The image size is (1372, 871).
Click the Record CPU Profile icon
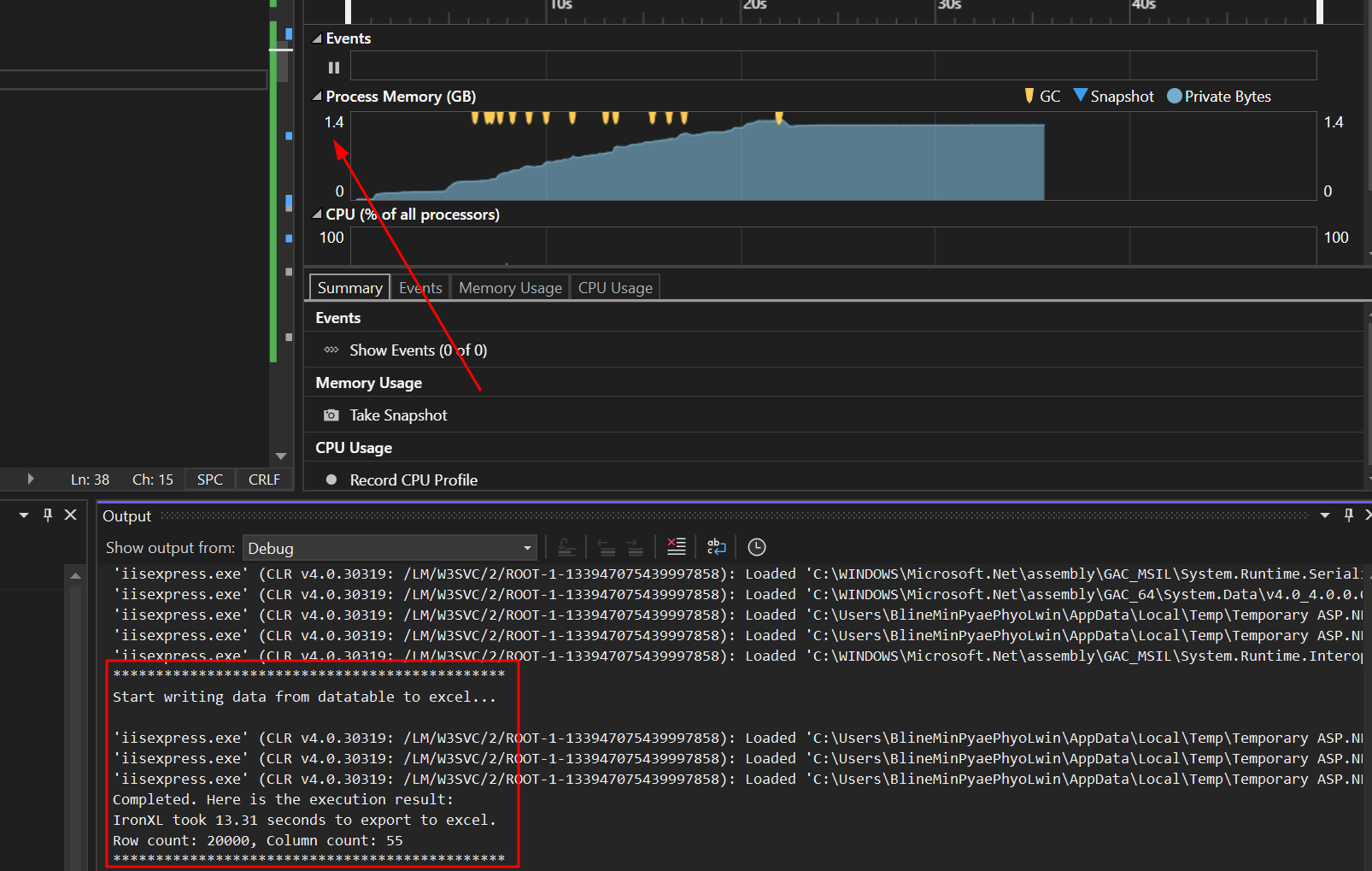tap(331, 480)
